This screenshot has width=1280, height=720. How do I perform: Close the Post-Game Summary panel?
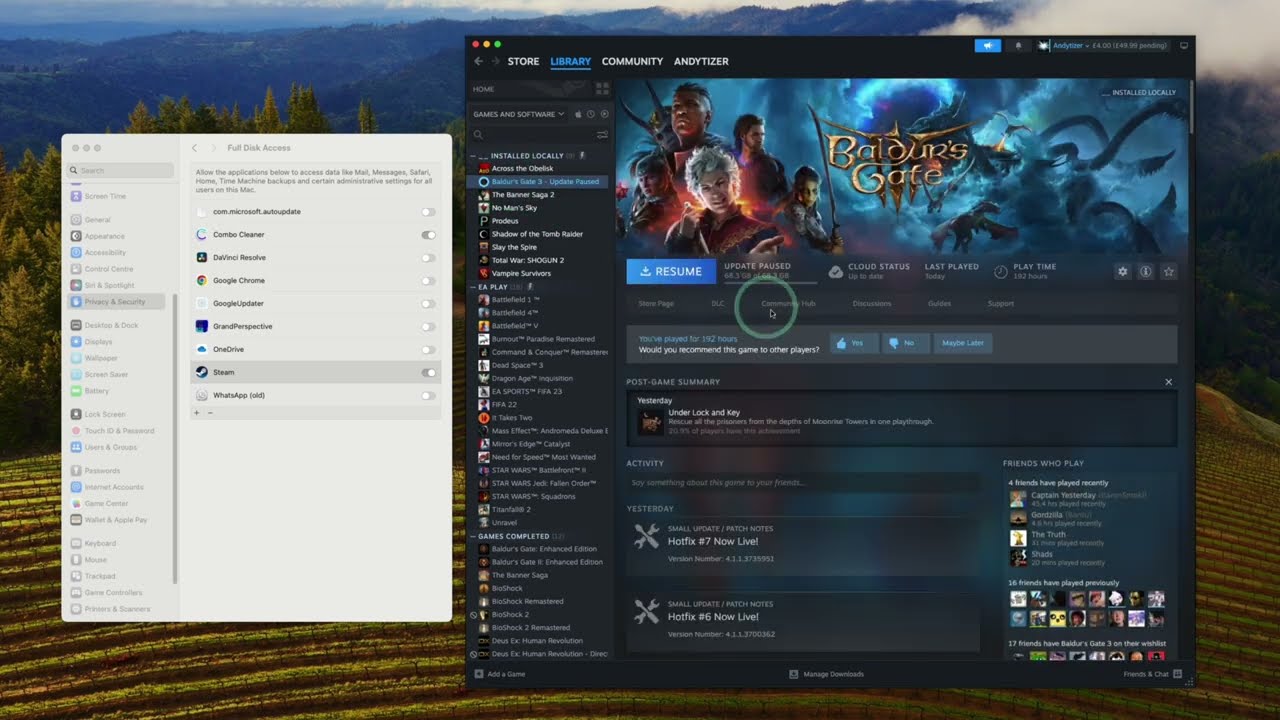pyautogui.click(x=1168, y=382)
